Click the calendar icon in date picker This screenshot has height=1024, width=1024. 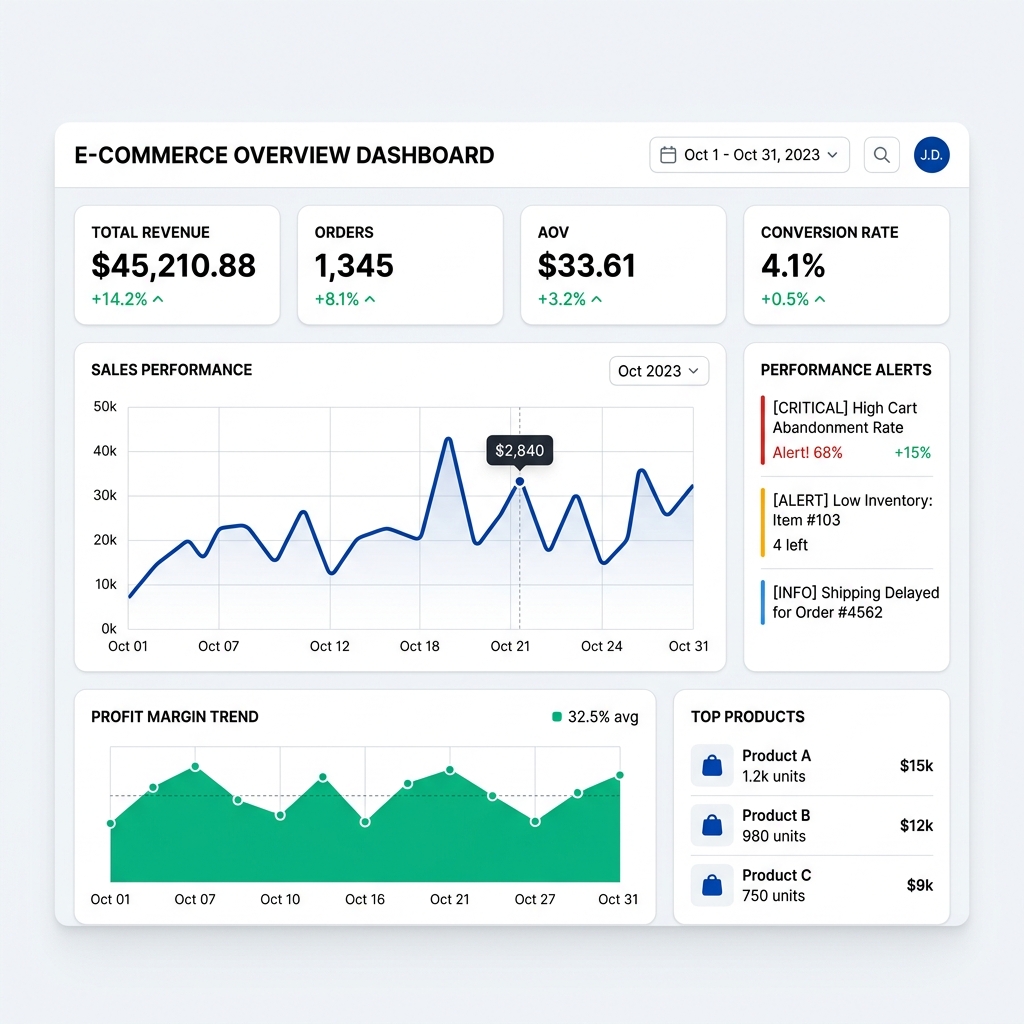coord(668,155)
